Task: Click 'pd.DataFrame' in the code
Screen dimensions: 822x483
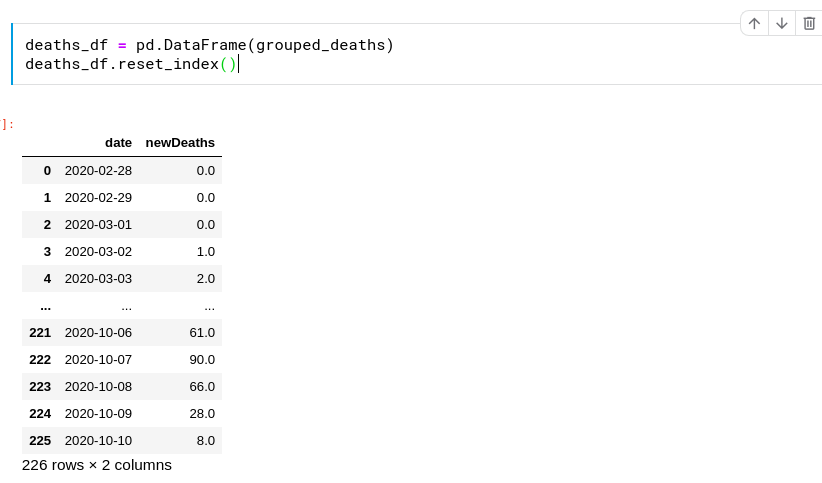Action: pyautogui.click(x=191, y=45)
